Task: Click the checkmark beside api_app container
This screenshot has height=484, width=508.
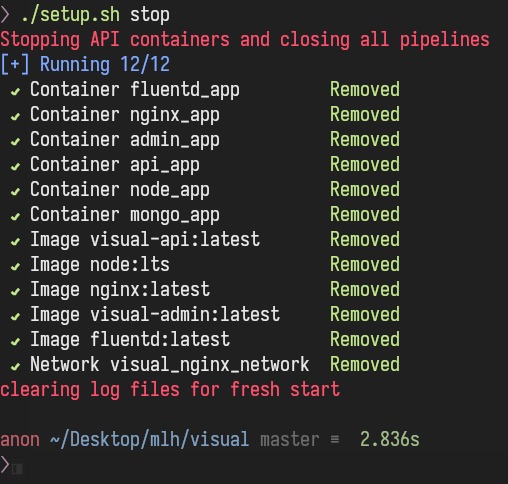Action: [15, 166]
